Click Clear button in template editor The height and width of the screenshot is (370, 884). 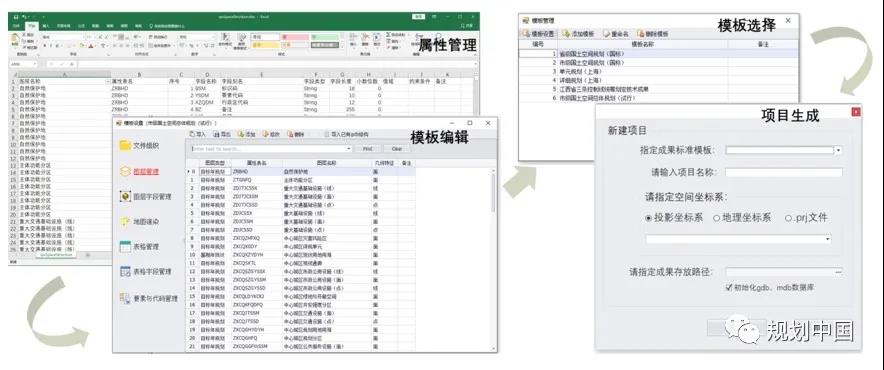[x=397, y=149]
